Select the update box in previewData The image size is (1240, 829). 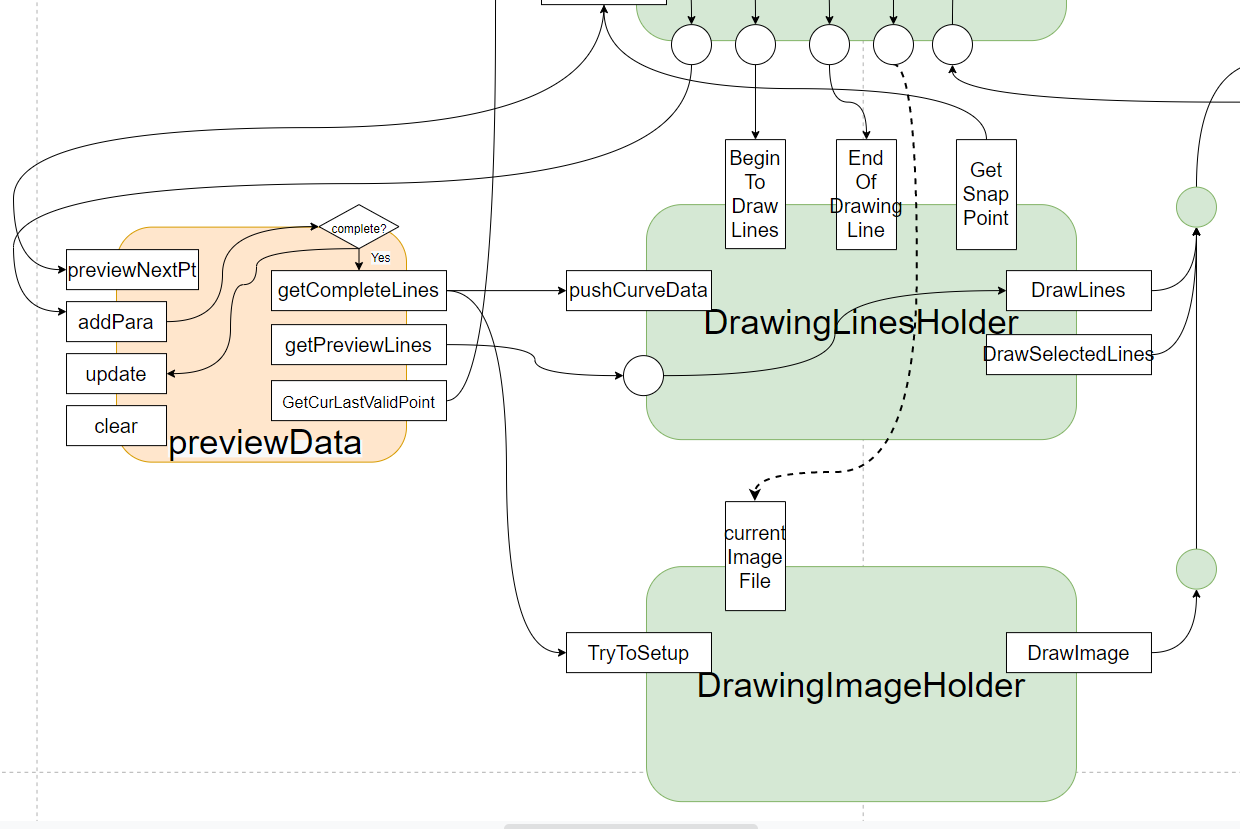click(x=116, y=374)
